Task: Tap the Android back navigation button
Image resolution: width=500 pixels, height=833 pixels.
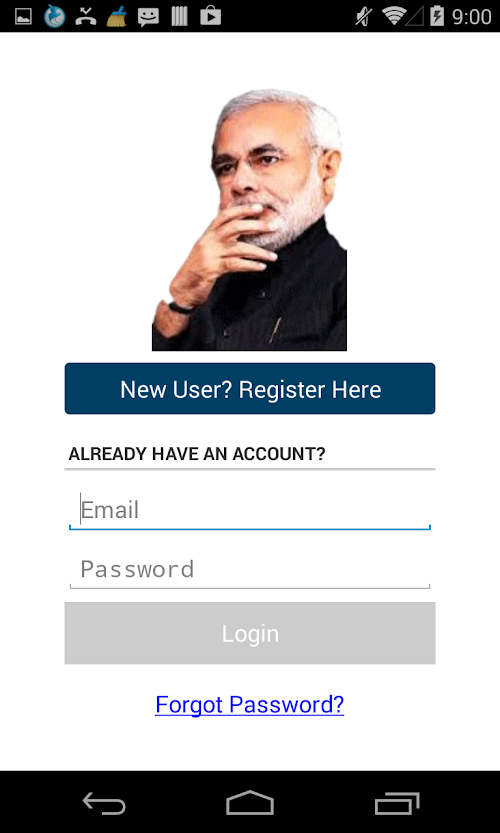Action: [x=104, y=803]
